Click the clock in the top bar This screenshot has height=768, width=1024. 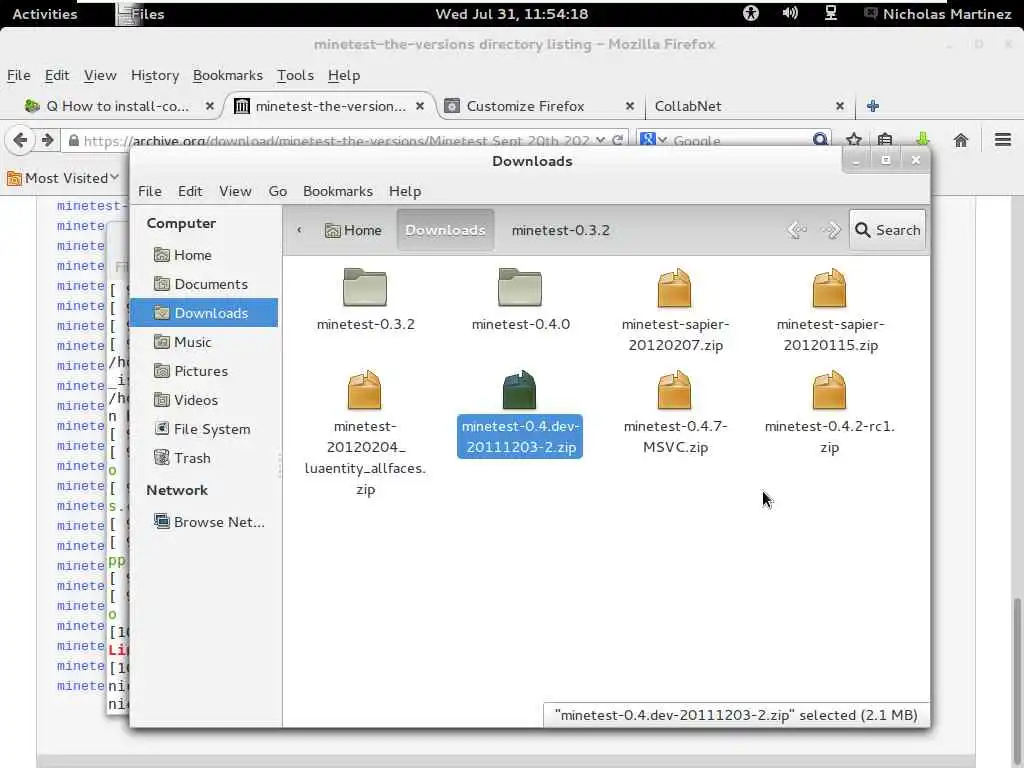511,14
